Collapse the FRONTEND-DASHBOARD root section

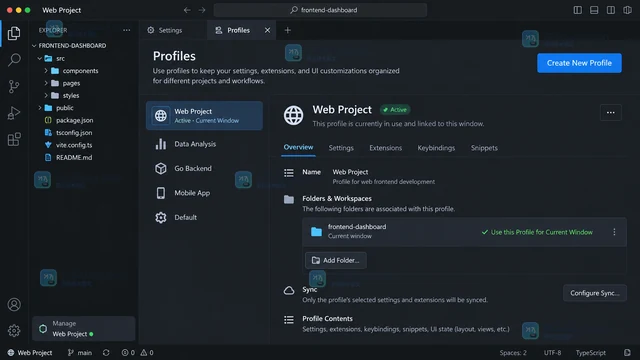pyautogui.click(x=34, y=46)
